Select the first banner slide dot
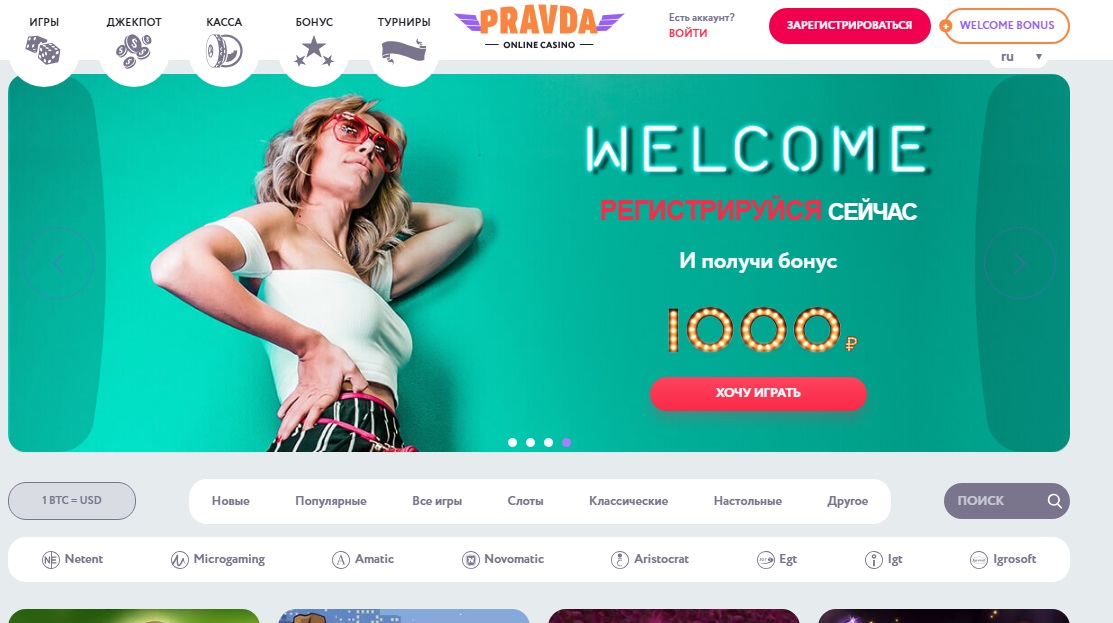This screenshot has height=623, width=1113. [512, 442]
